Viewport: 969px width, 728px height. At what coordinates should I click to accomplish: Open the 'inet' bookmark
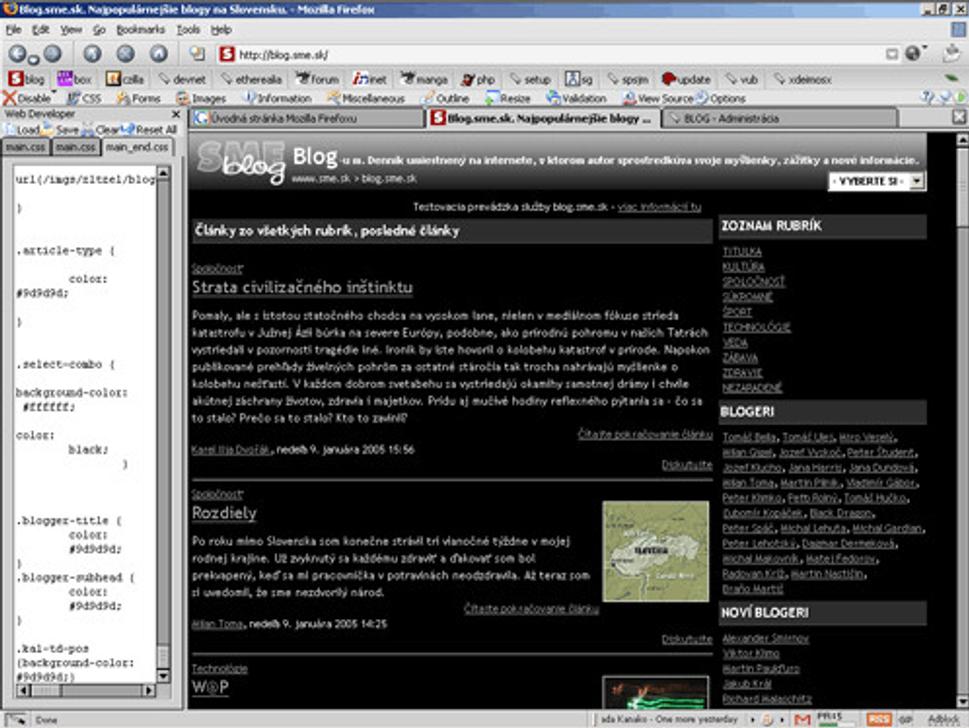(x=370, y=79)
